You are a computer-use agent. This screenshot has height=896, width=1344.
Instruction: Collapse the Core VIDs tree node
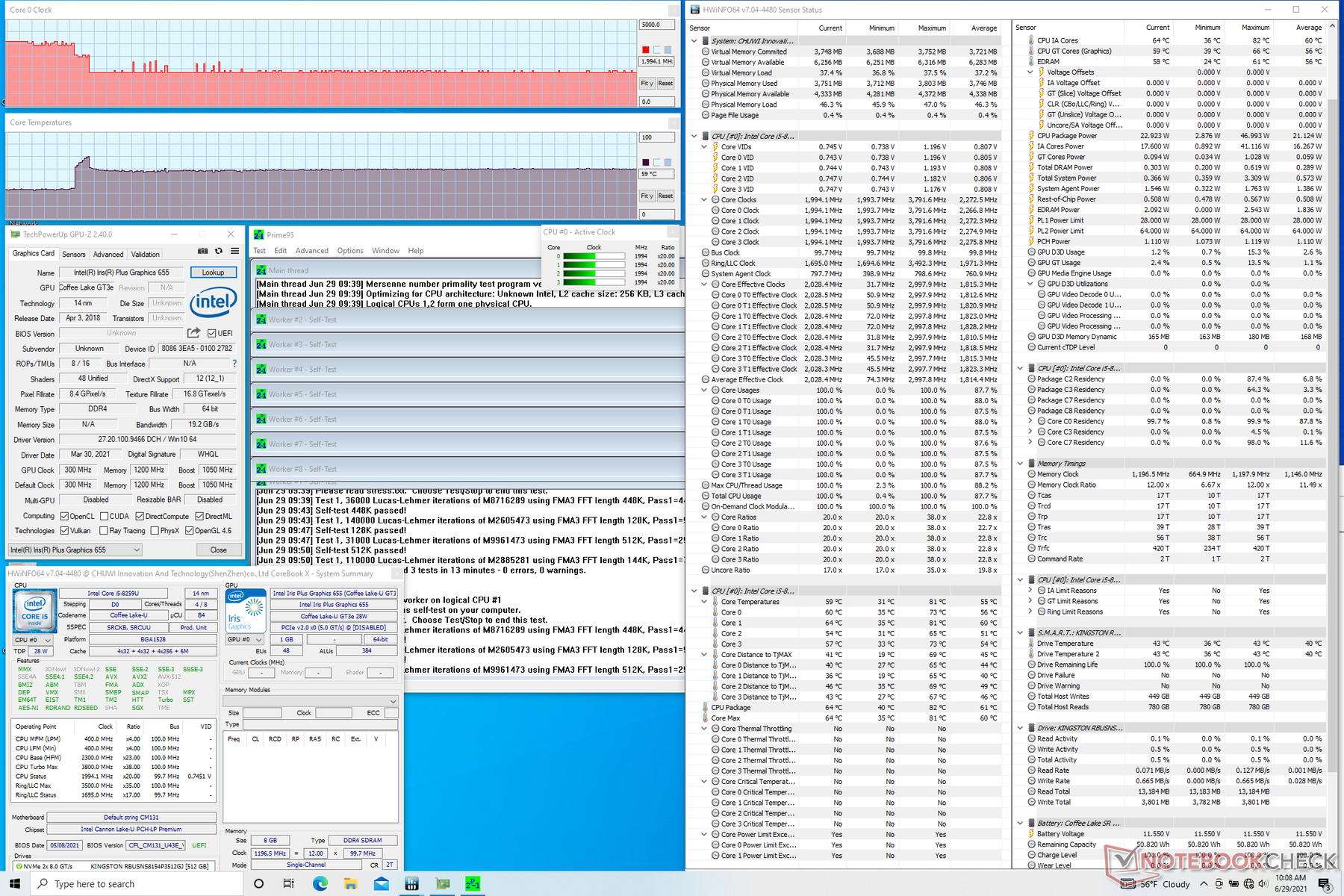704,147
